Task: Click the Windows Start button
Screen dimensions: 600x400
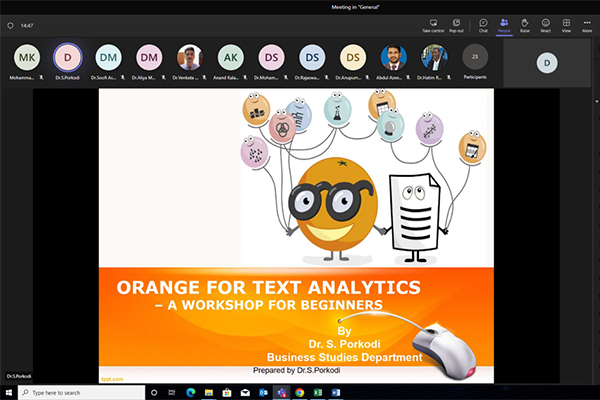Action: coord(9,393)
